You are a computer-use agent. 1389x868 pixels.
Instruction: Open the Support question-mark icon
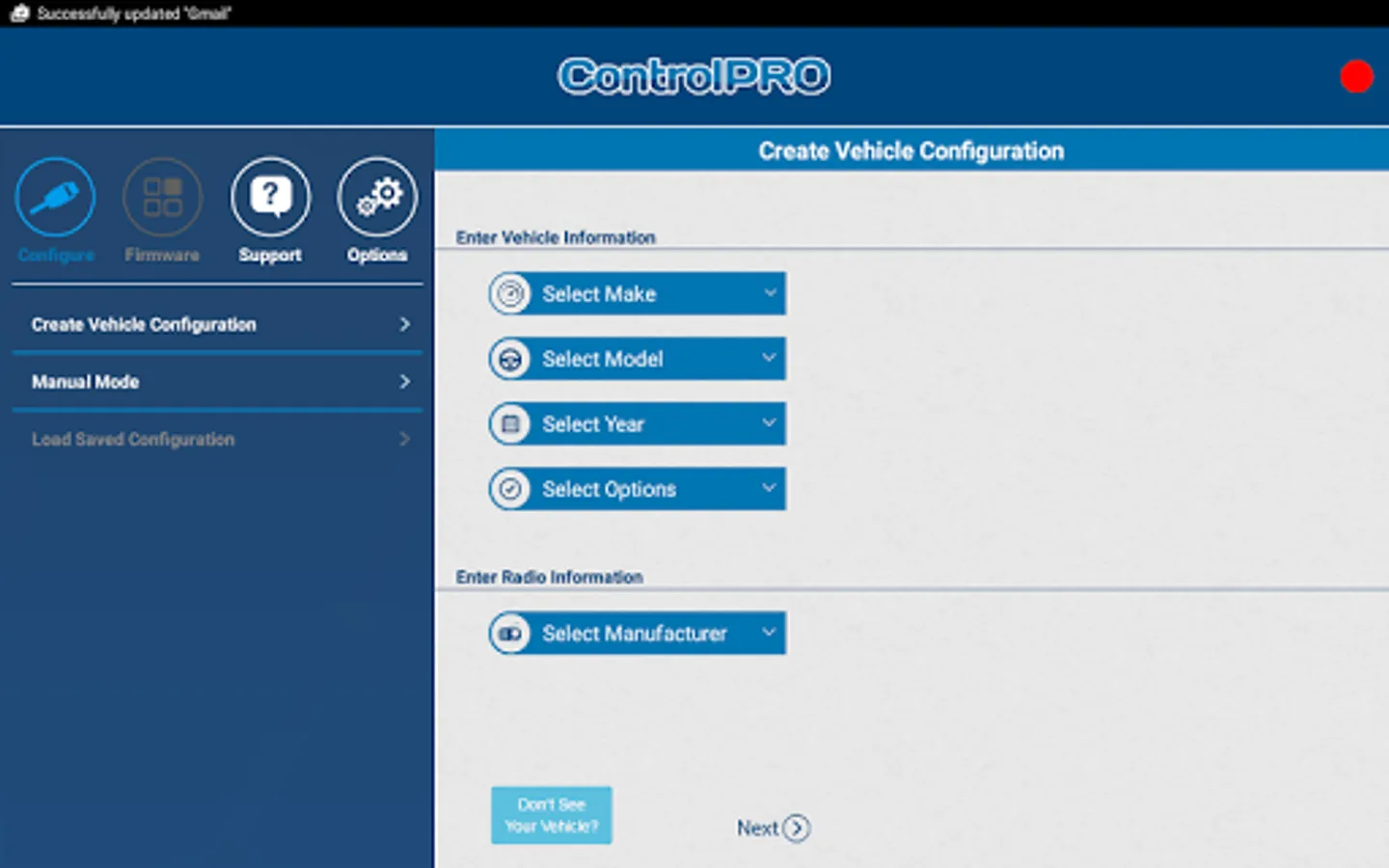click(270, 197)
